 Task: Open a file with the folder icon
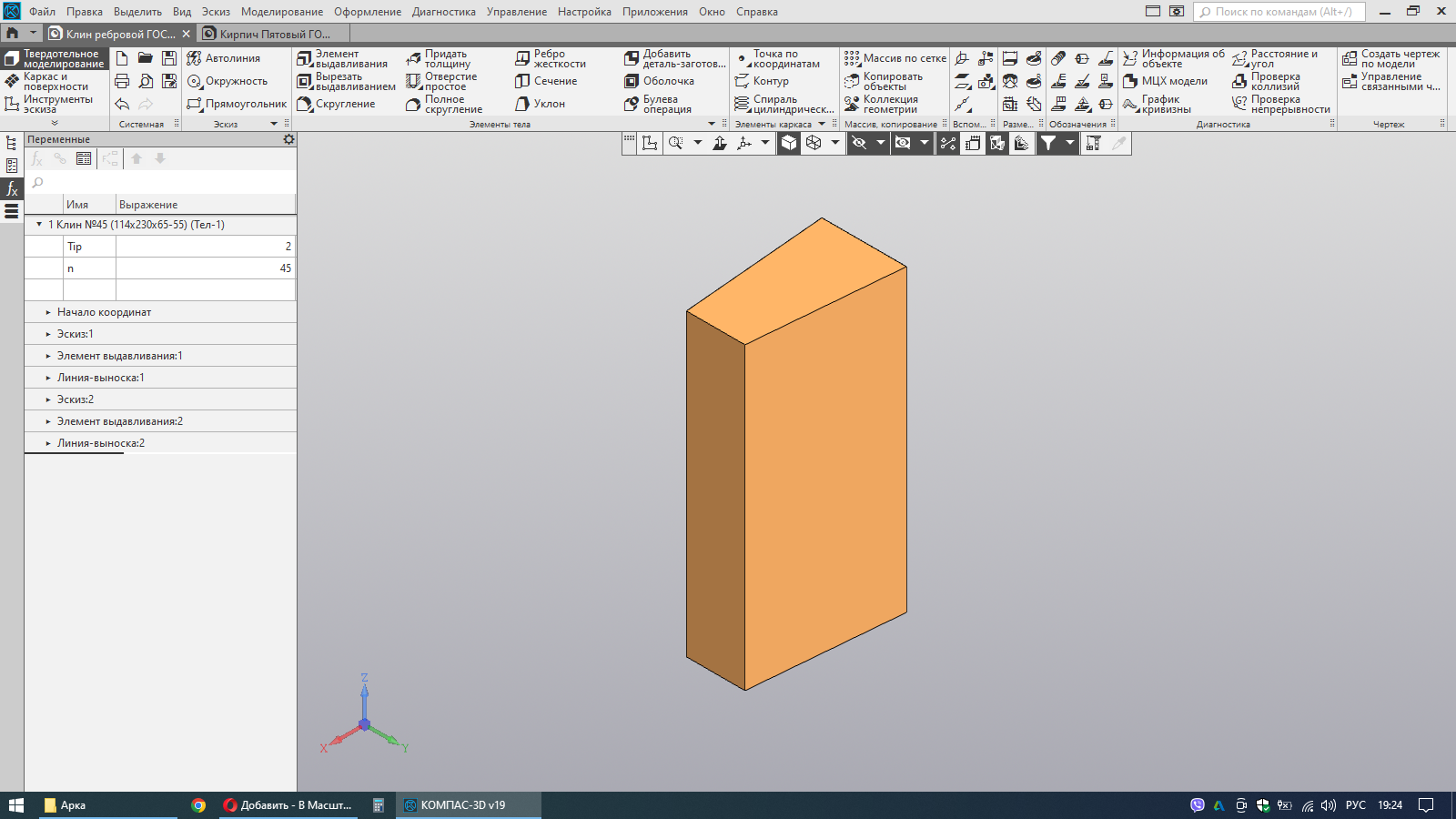click(x=146, y=58)
